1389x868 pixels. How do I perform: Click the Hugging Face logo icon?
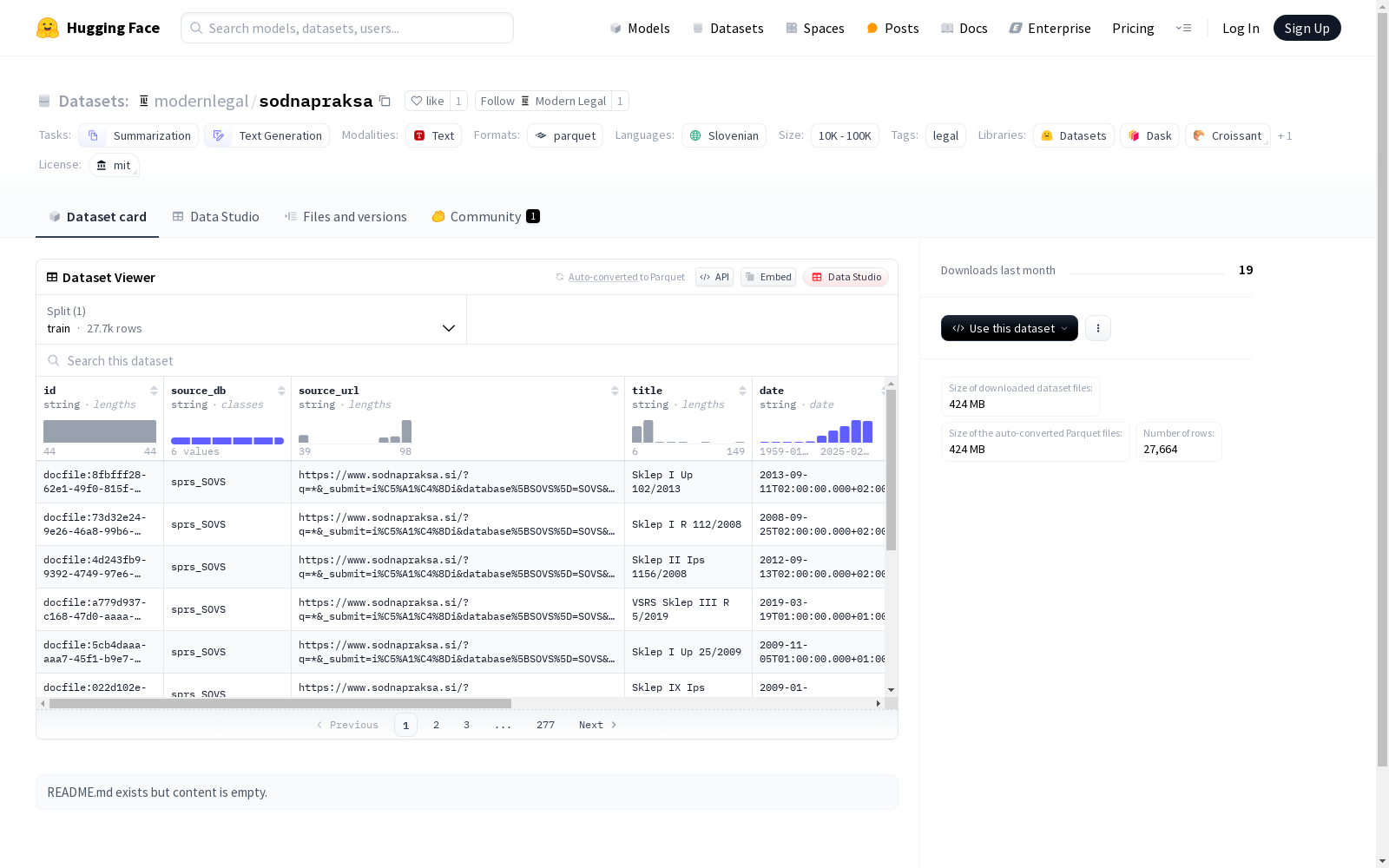(x=48, y=28)
